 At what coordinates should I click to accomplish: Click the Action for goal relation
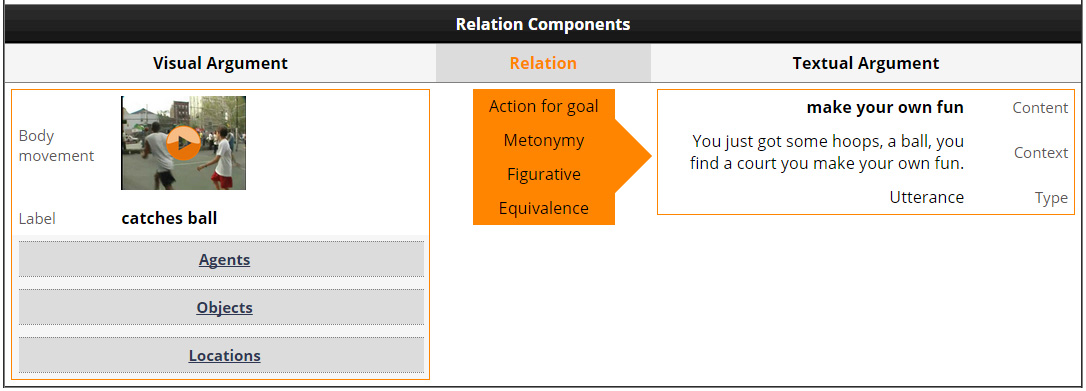[544, 107]
